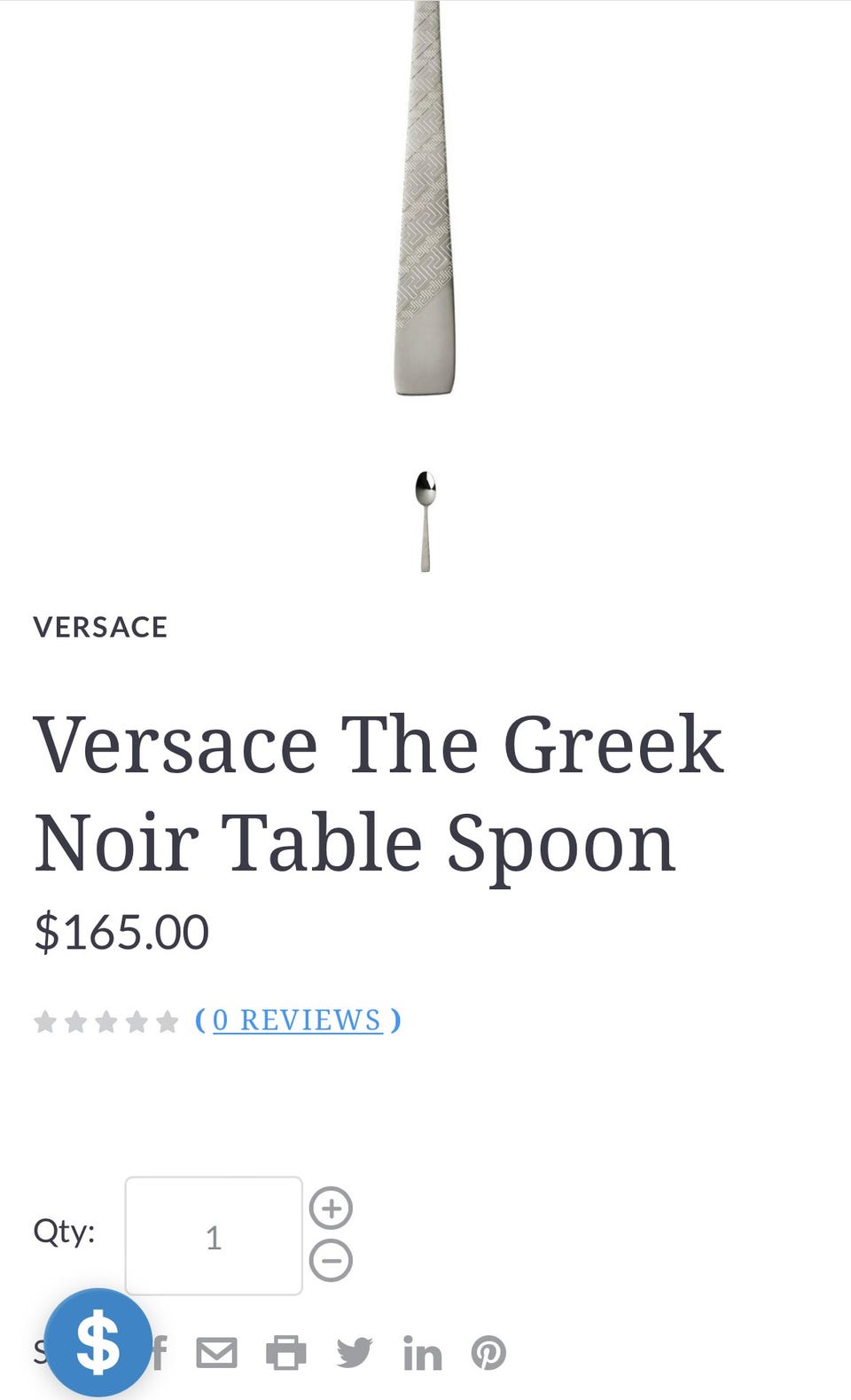Click the large spoon handle product image

pyautogui.click(x=425, y=204)
